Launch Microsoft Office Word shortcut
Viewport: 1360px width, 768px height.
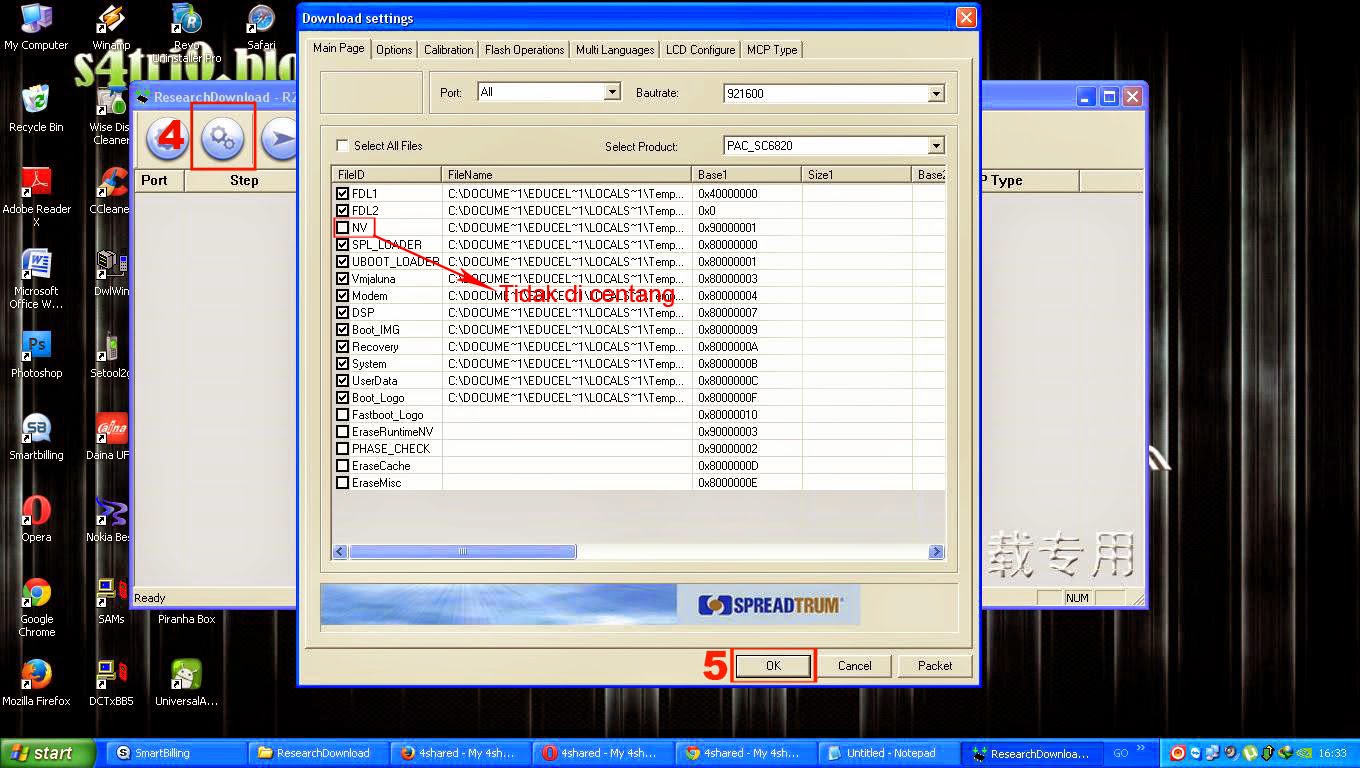tap(36, 278)
